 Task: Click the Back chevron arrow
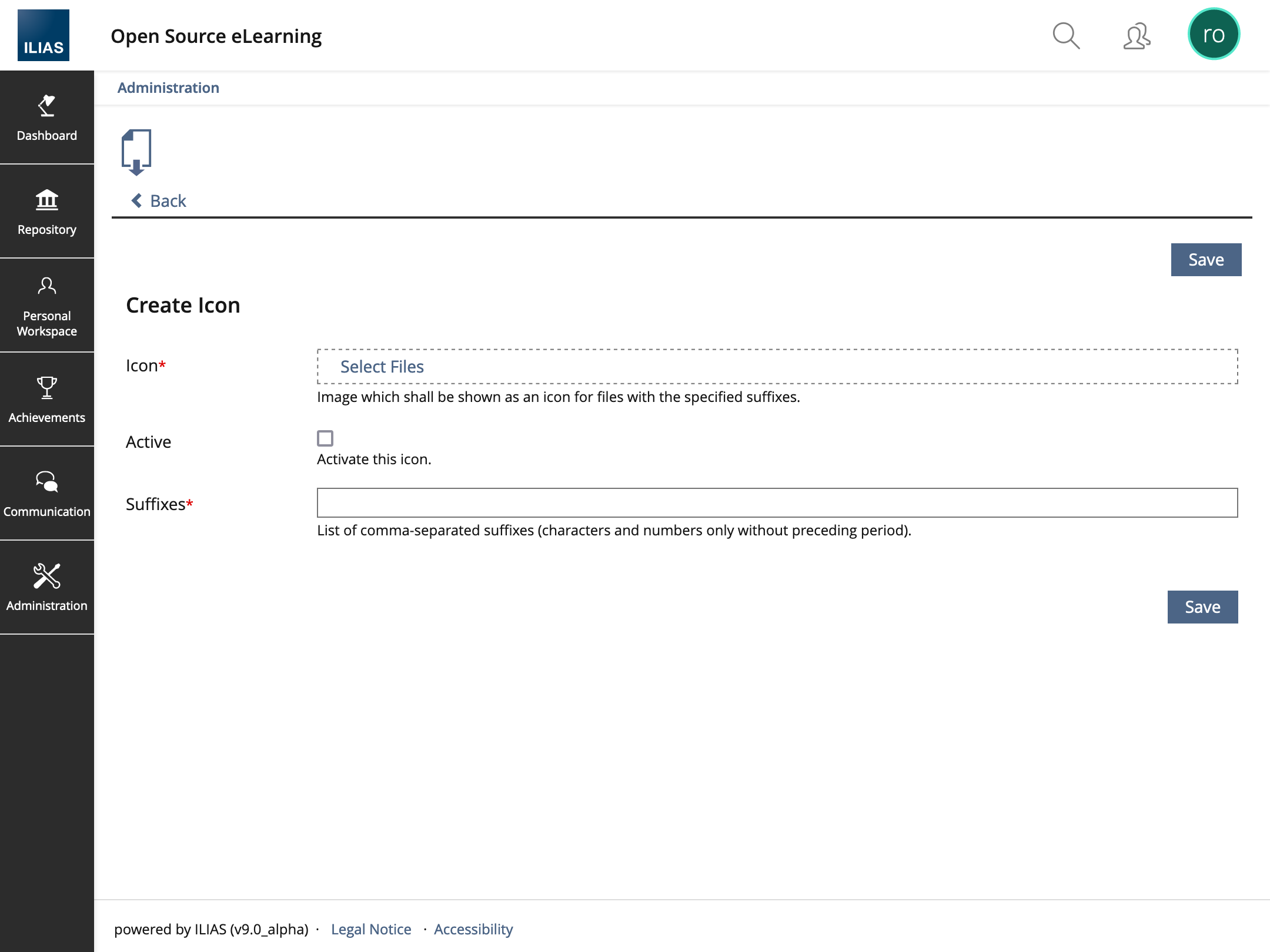[136, 201]
